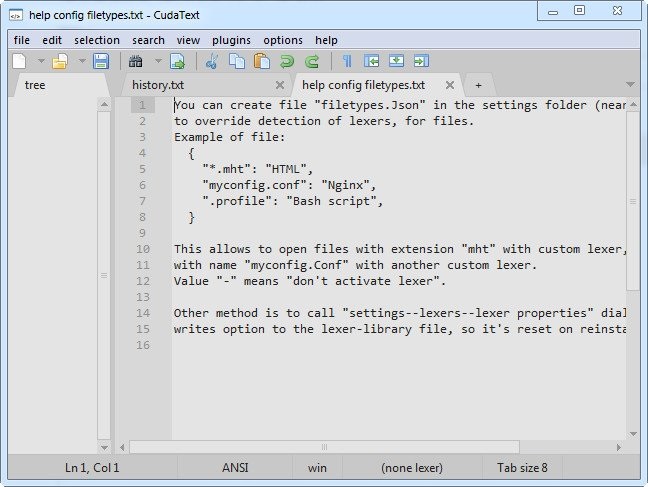Viewport: 648px width, 487px height.
Task: Toggle unprinted characters pilcrow icon
Action: point(347,62)
